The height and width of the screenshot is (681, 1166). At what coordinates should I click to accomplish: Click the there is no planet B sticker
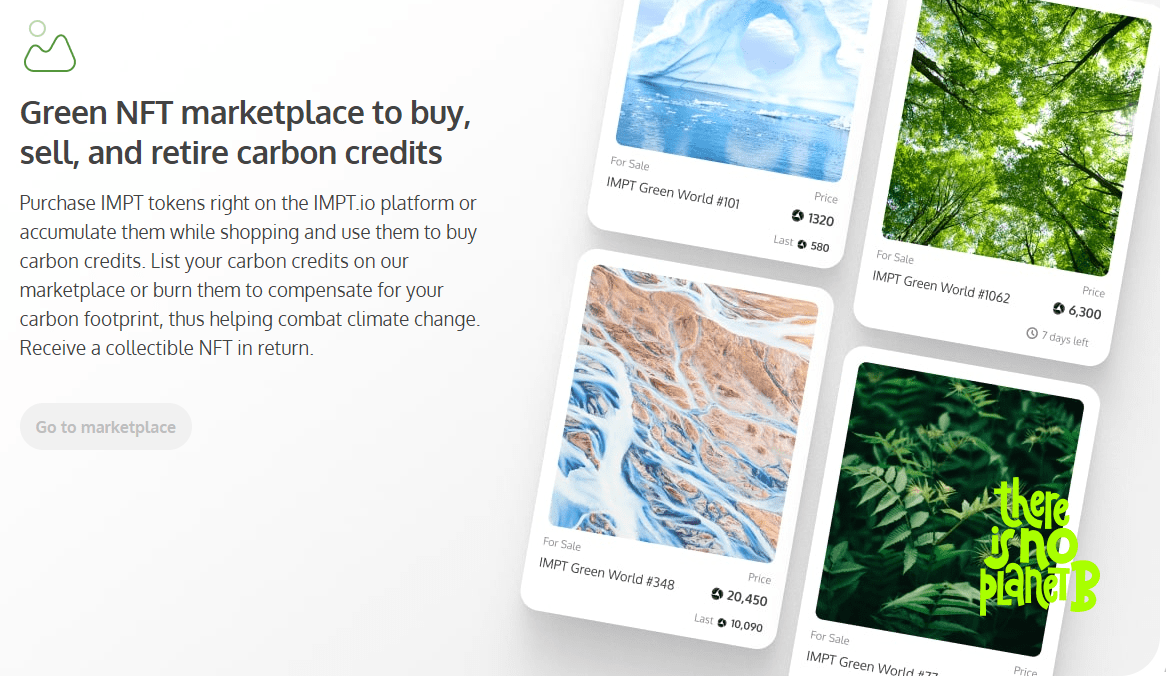[1038, 546]
